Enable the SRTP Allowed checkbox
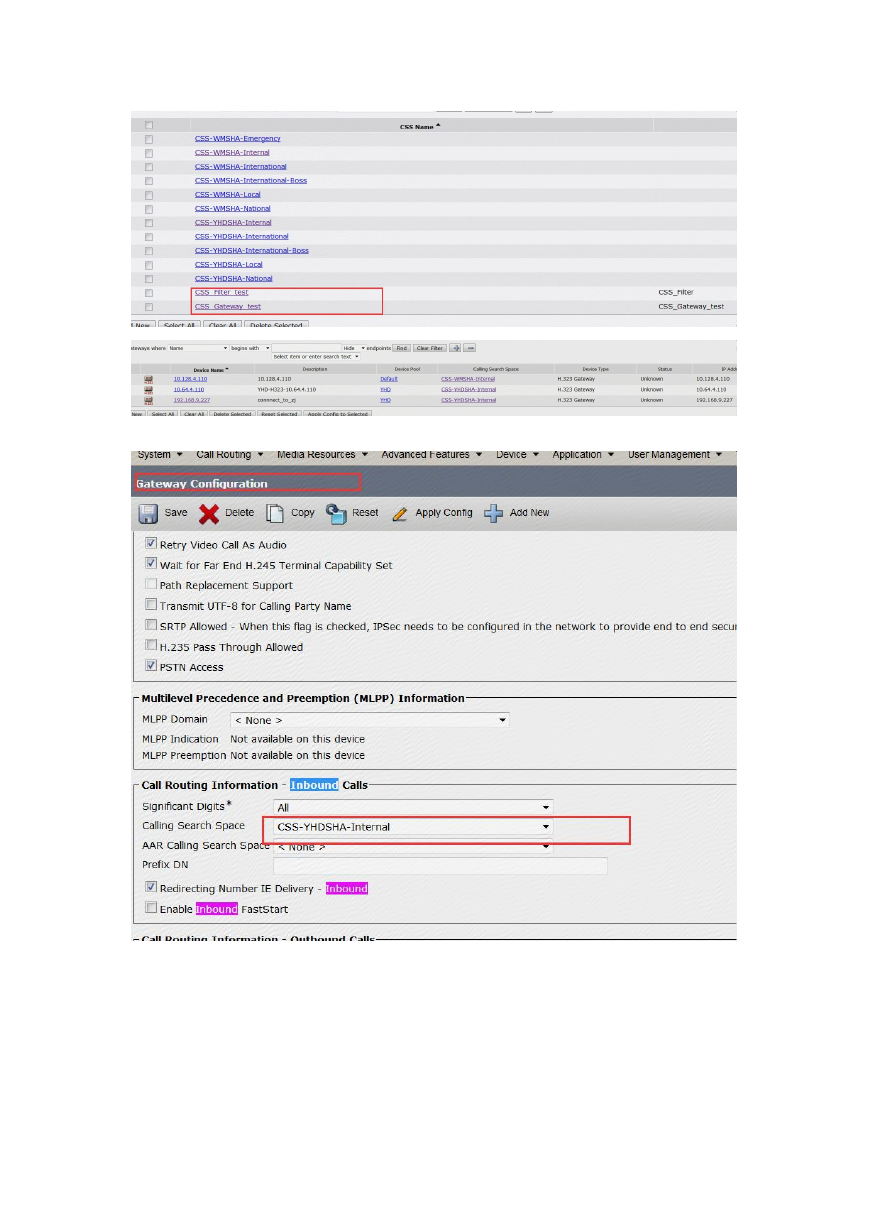The width and height of the screenshot is (869, 1228). [x=151, y=627]
